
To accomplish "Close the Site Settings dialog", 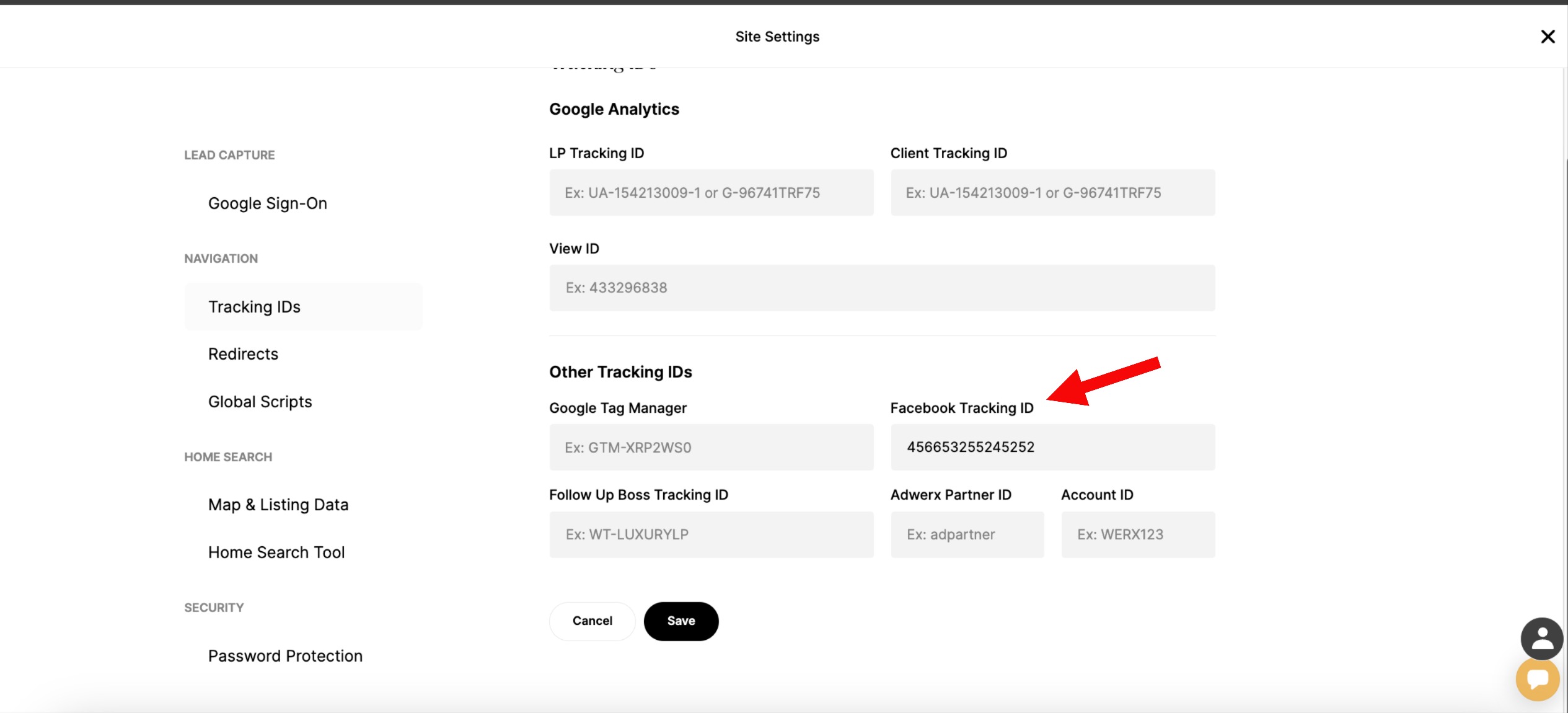I will tap(1548, 37).
